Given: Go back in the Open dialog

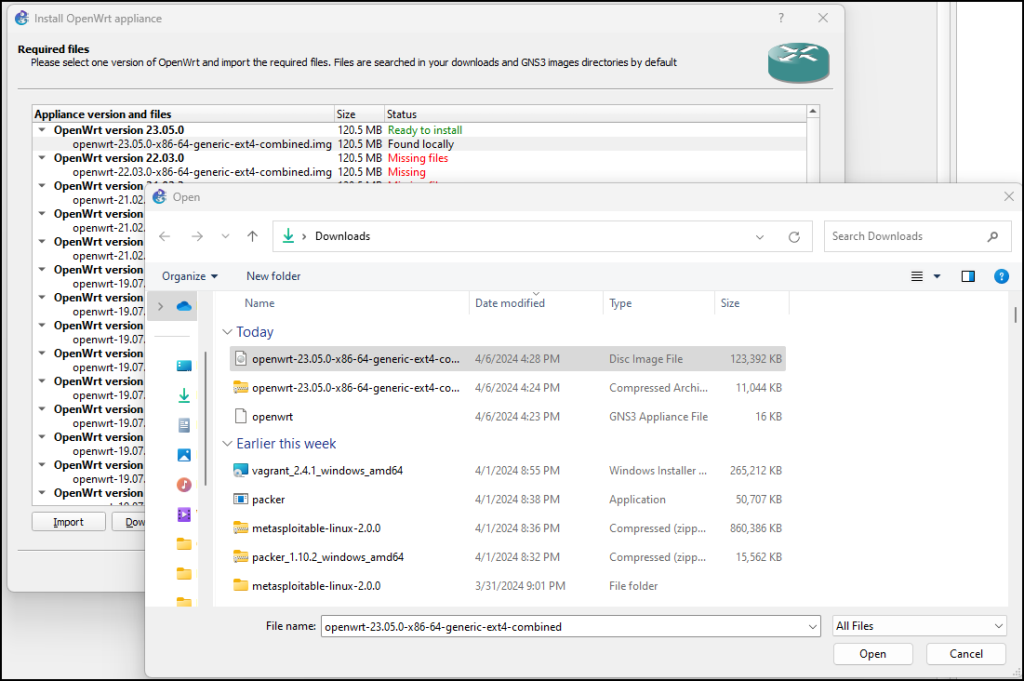Looking at the screenshot, I should coord(165,236).
